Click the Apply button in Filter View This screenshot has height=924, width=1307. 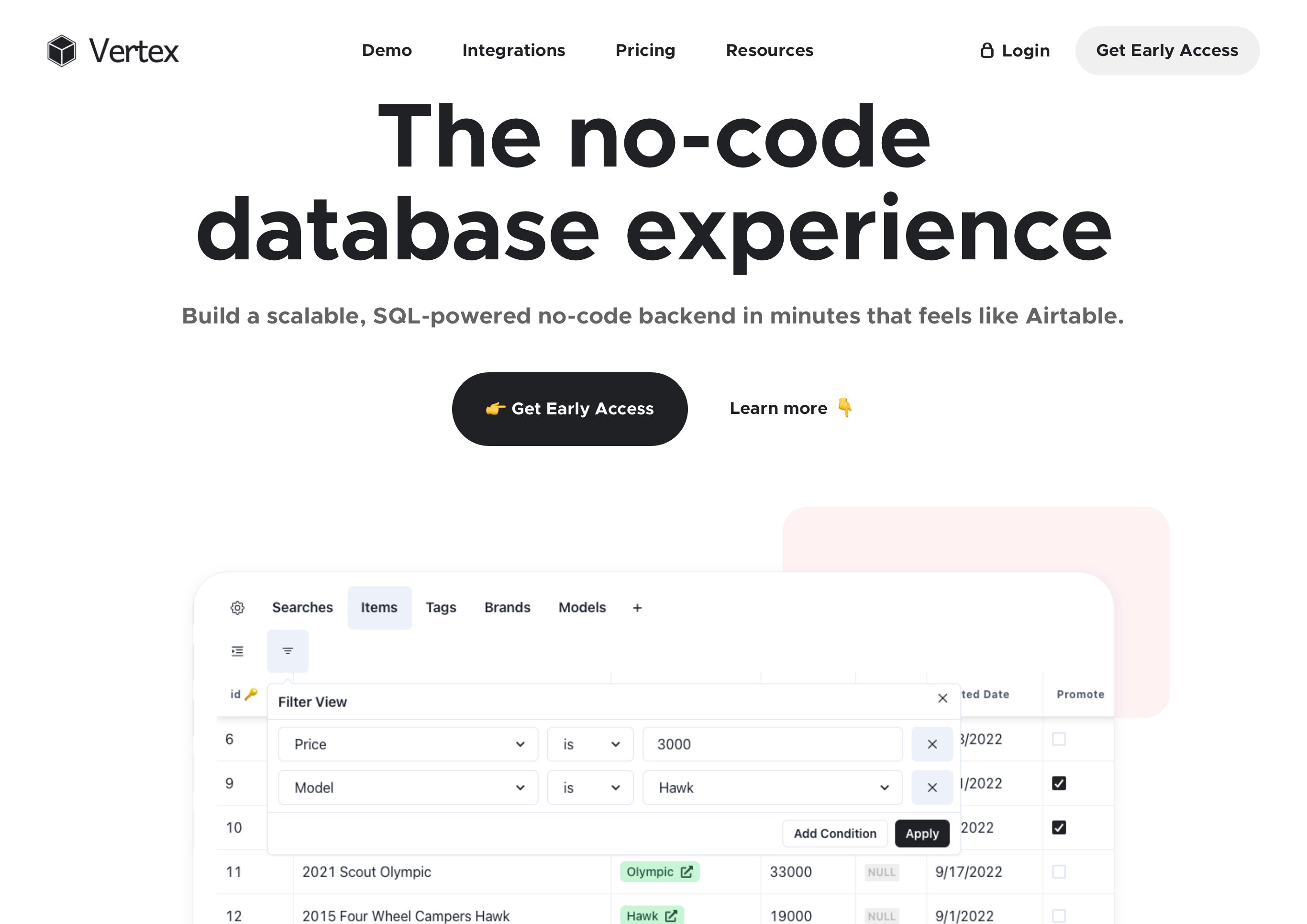click(x=921, y=833)
